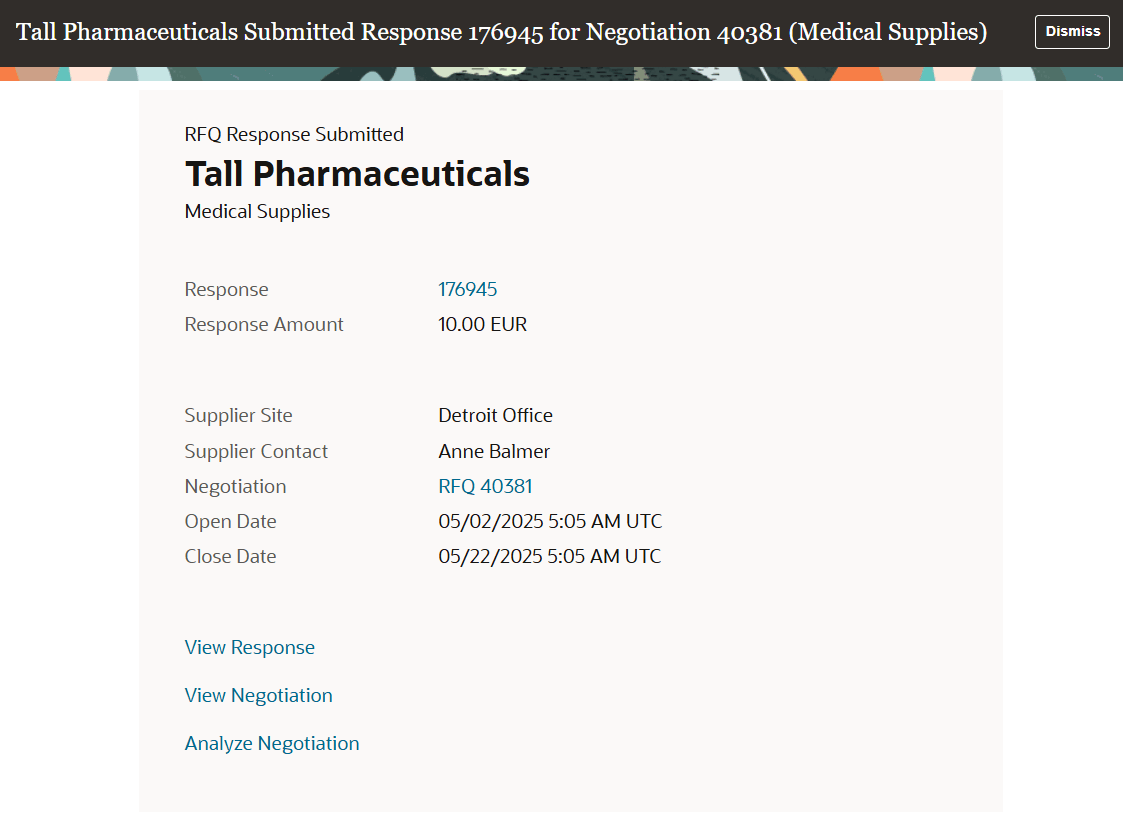Viewport: 1123px width, 835px height.
Task: Click the View Negotiation link
Action: (259, 695)
